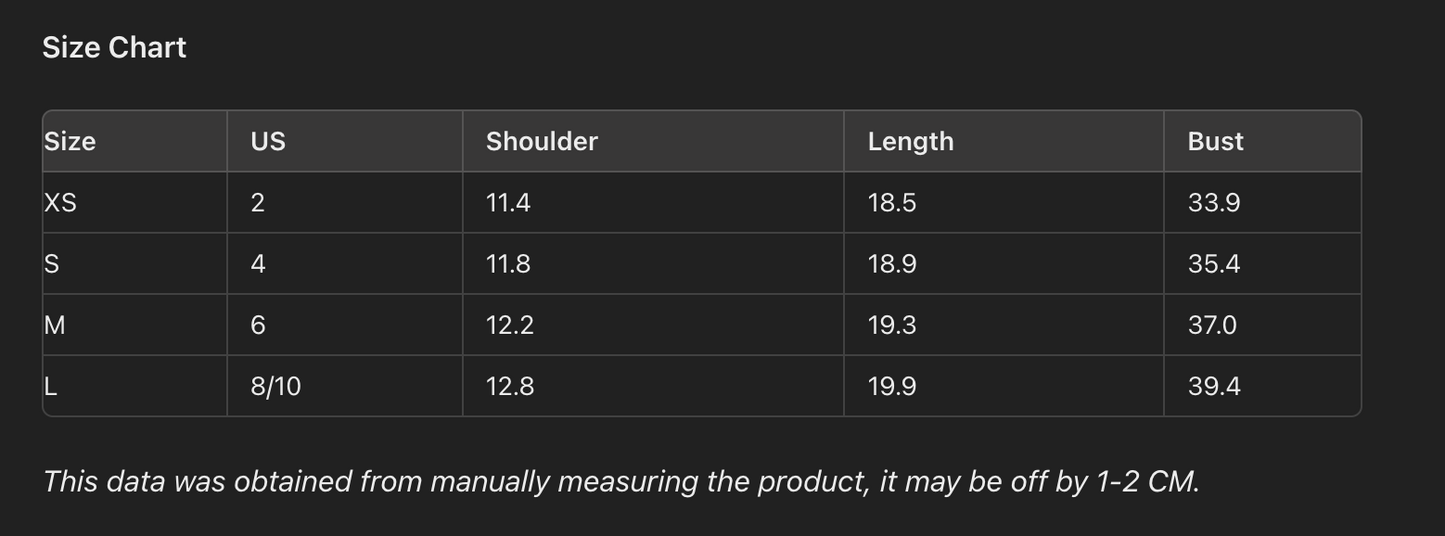Screen dimensions: 1445x536
Task: Select the 18.9 length cell
Action: 892,264
